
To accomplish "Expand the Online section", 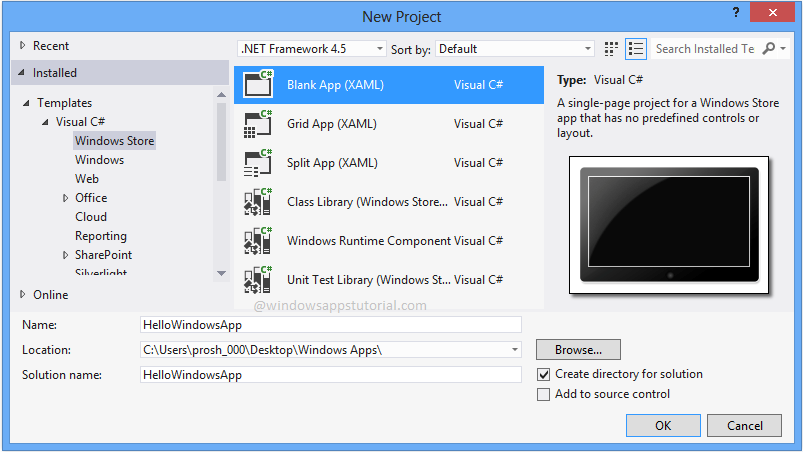I will (x=24, y=295).
